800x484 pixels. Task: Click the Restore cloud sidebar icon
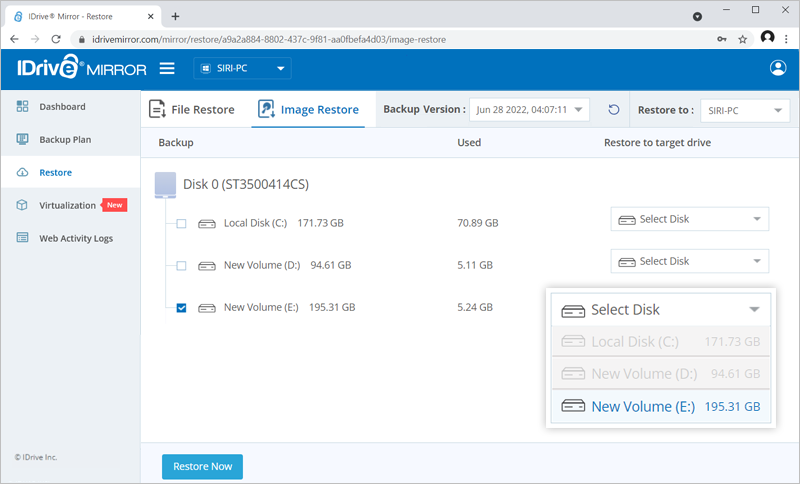(x=22, y=172)
